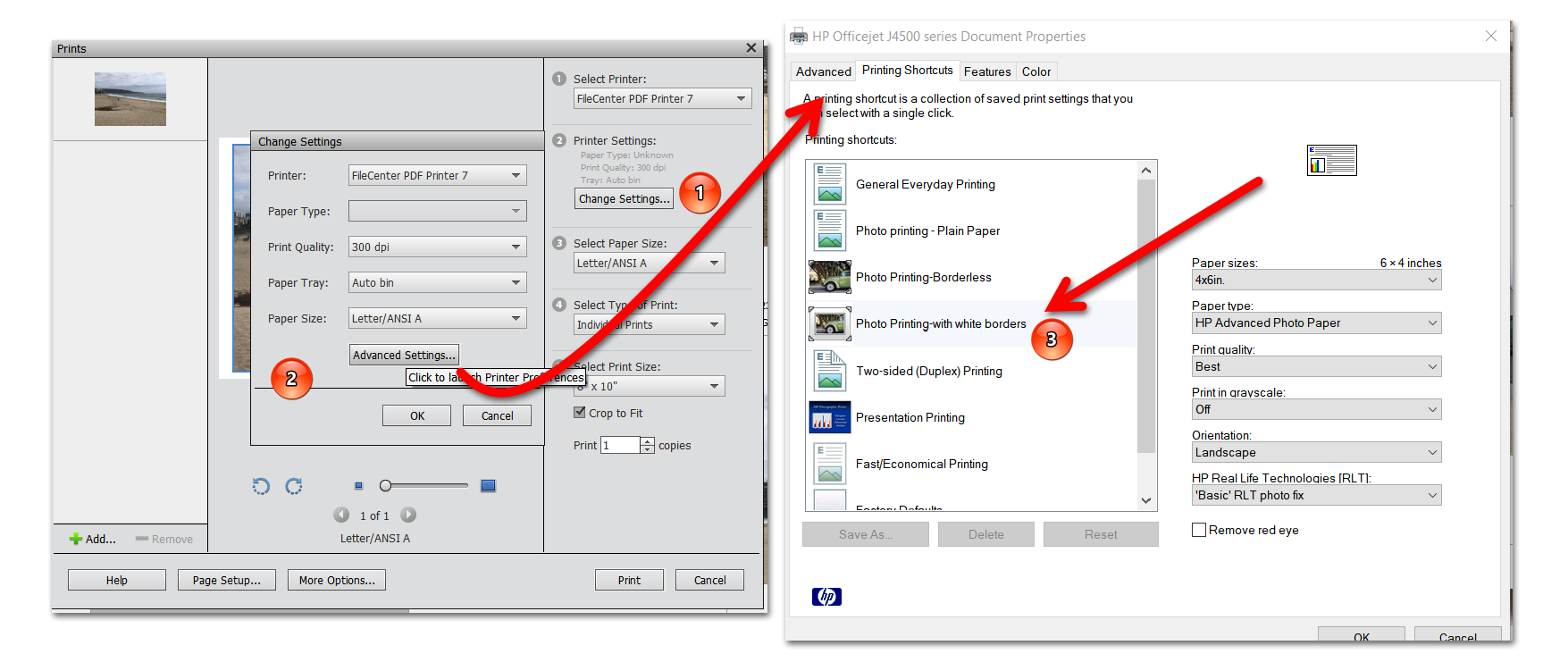Click the green Add photos plus icon
The width and height of the screenshot is (1568, 662).
click(76, 539)
